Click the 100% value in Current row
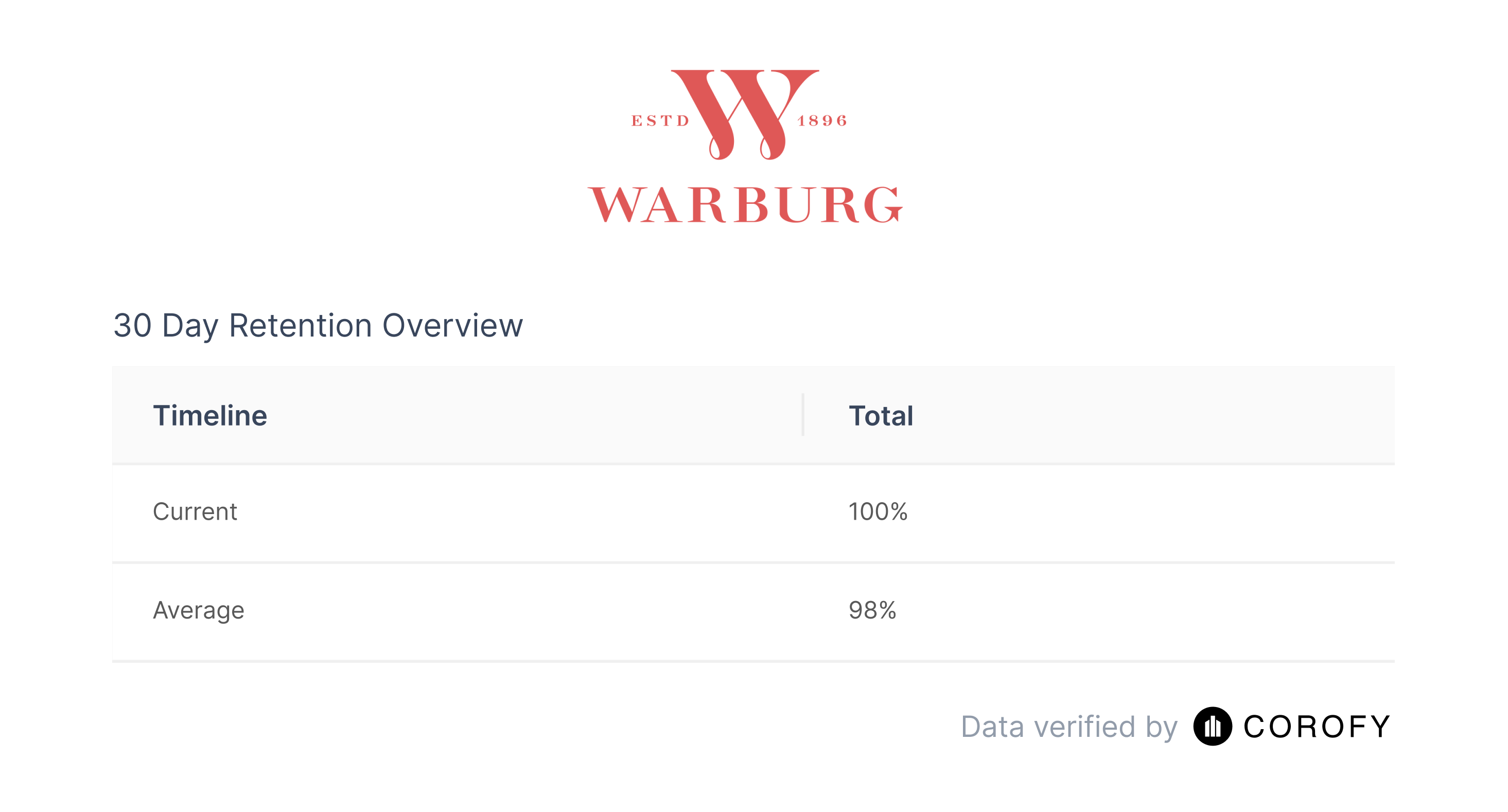Viewport: 1508px width, 812px height. (878, 511)
